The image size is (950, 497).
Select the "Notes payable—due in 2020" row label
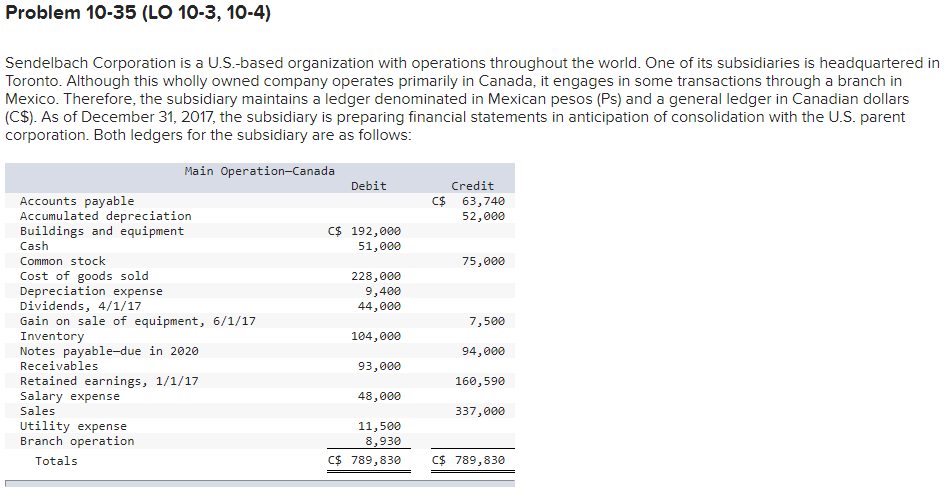(x=109, y=352)
